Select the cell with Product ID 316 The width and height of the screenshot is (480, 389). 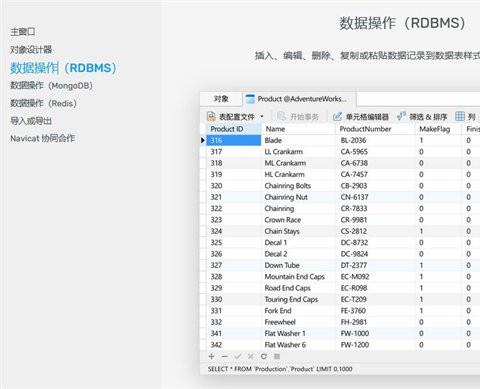pyautogui.click(x=233, y=140)
